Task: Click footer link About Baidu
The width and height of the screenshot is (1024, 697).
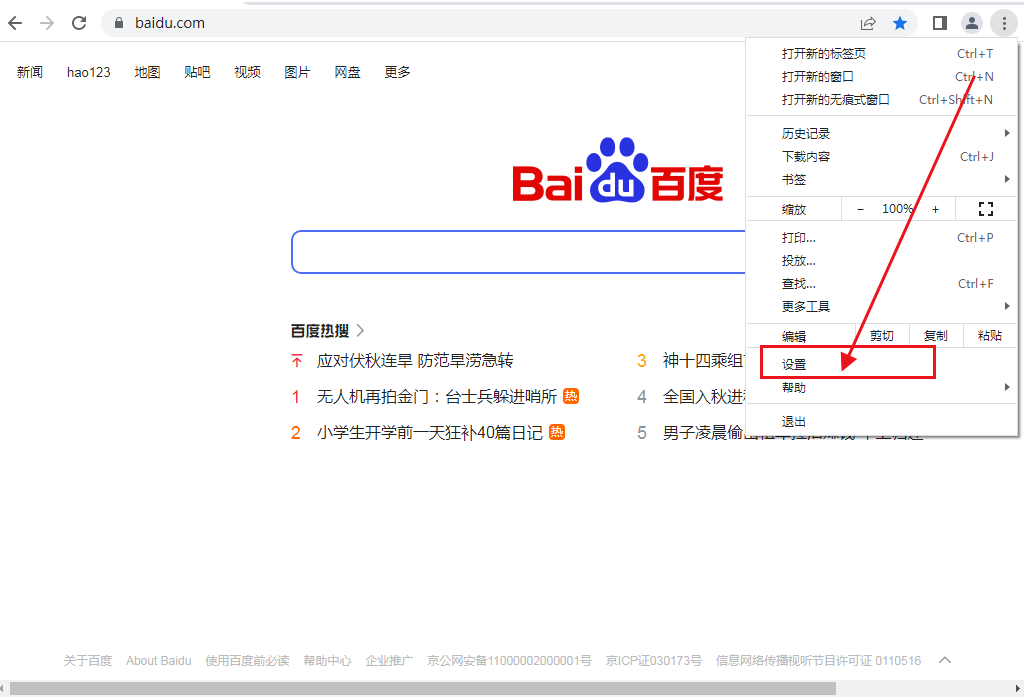Action: pyautogui.click(x=159, y=660)
